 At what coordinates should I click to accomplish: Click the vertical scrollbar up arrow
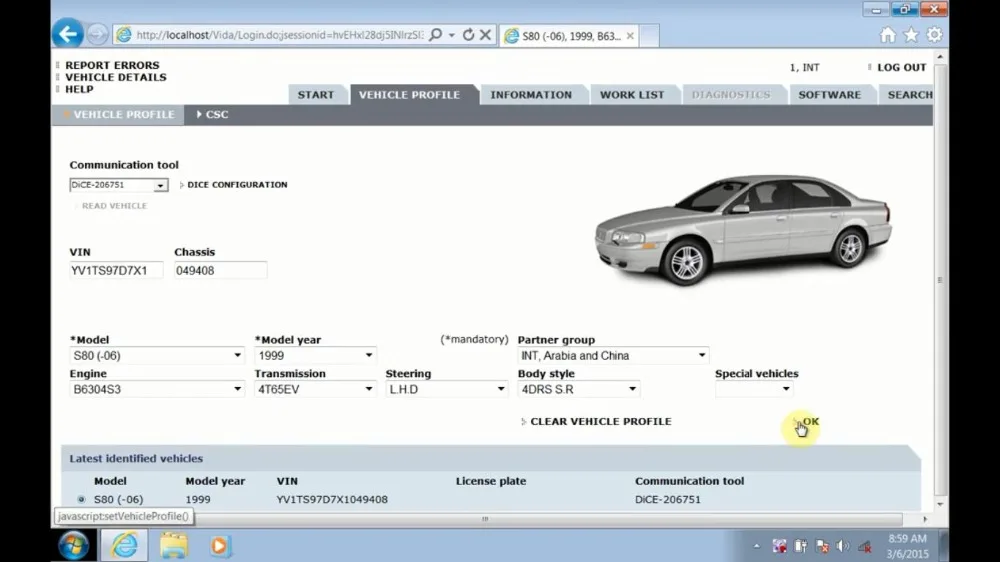click(x=940, y=57)
